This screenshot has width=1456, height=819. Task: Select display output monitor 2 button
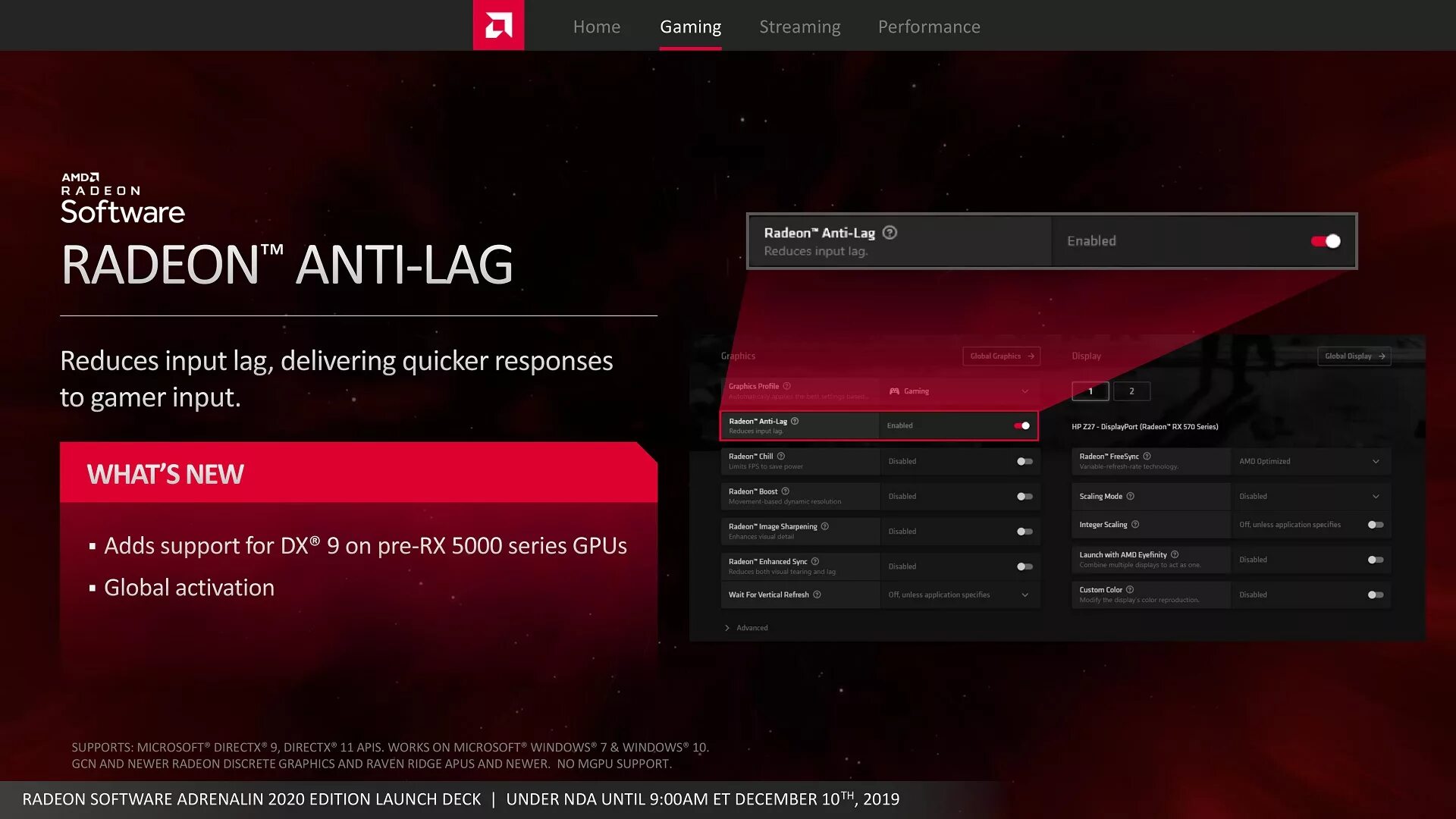click(x=1130, y=391)
